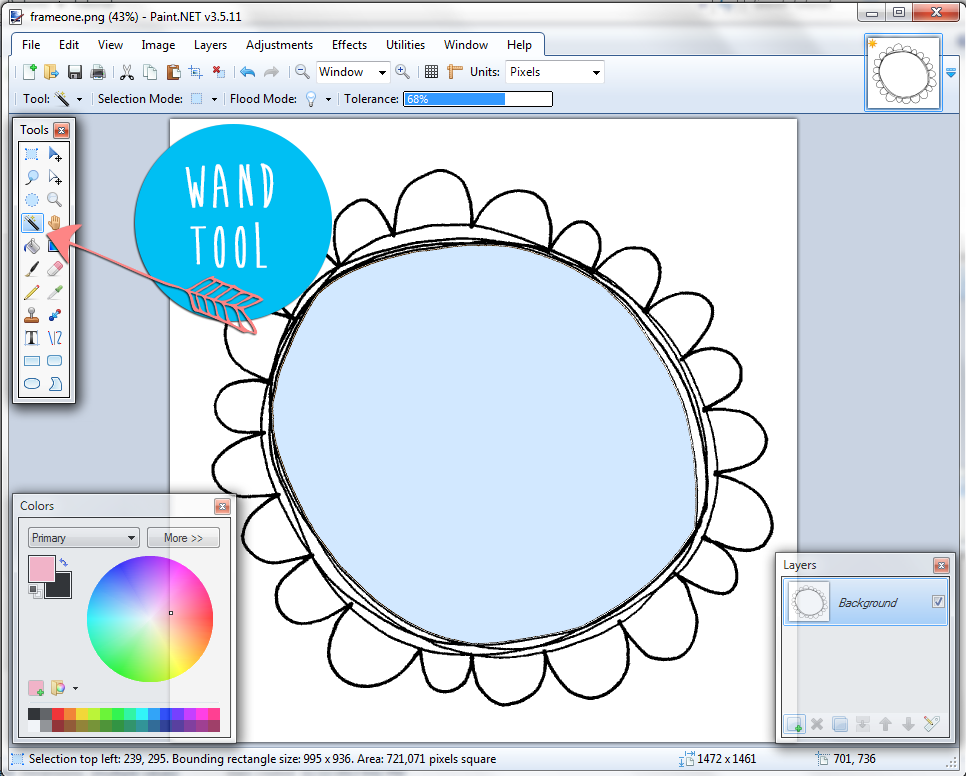This screenshot has width=966, height=776.
Task: Switch to the Magic Wand tool
Action: [x=31, y=223]
